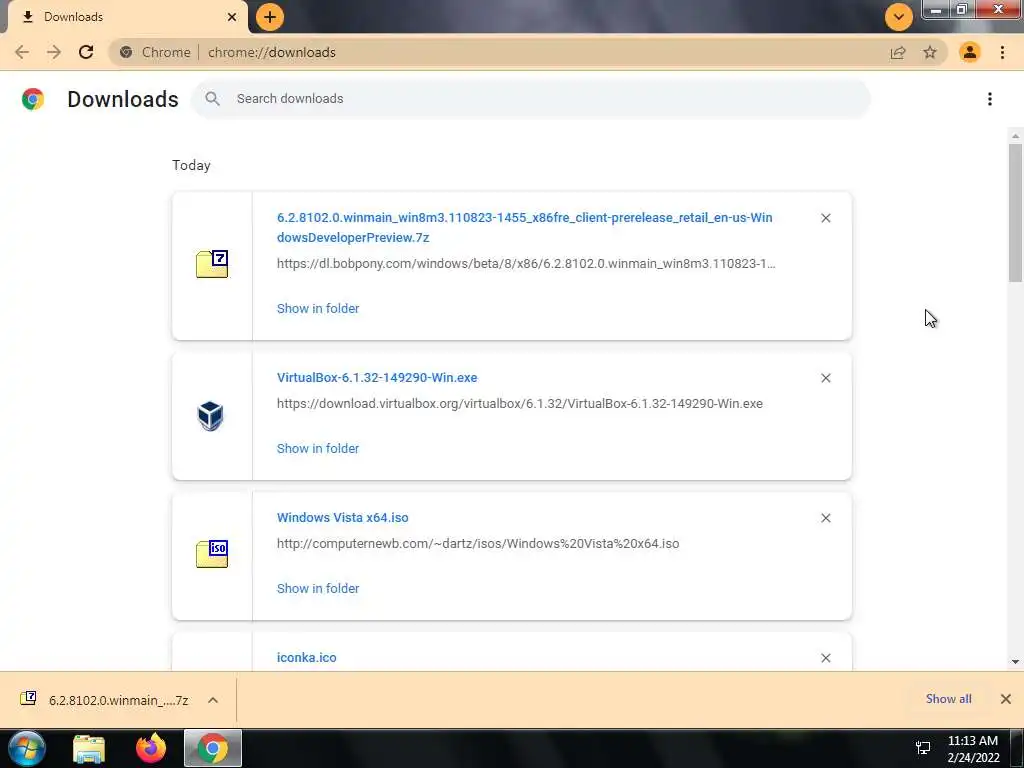Image resolution: width=1024 pixels, height=768 pixels.
Task: Click Show all on the download shelf
Action: (x=948, y=699)
